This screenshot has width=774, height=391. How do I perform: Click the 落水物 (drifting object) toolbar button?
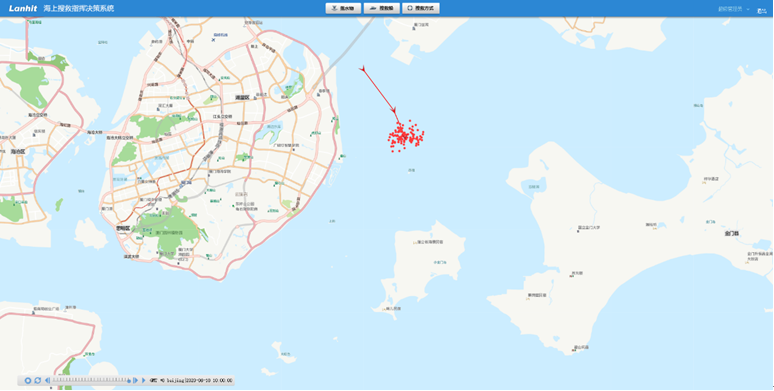(344, 8)
